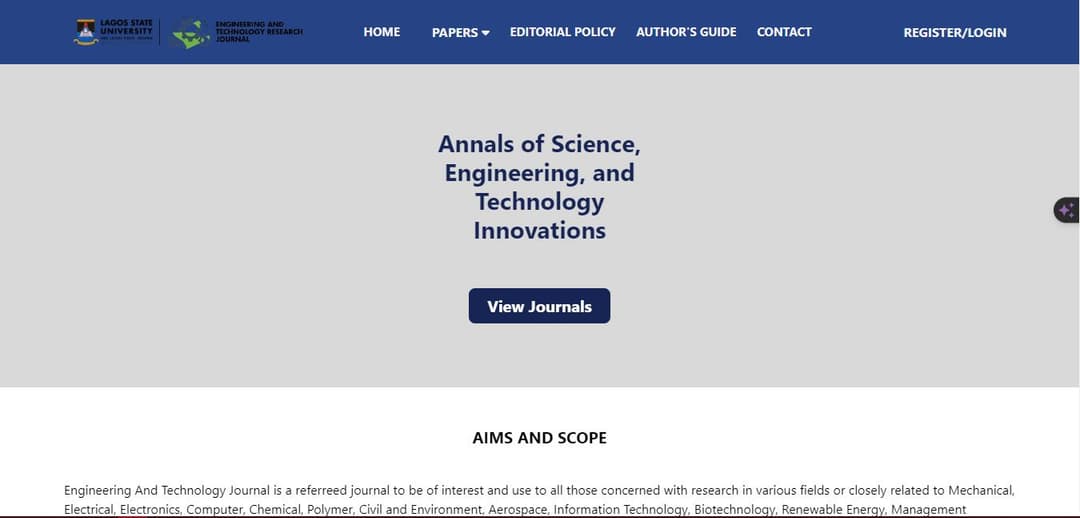Viewport: 1080px width, 518px height.
Task: Click the word 'Innovations' in the heading
Action: (x=539, y=230)
